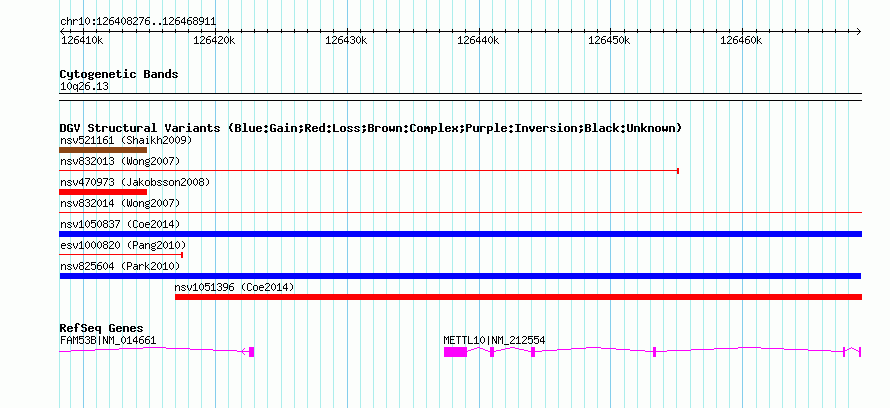Click the 126420k ruler tick label
The height and width of the screenshot is (408, 890).
pos(214,40)
